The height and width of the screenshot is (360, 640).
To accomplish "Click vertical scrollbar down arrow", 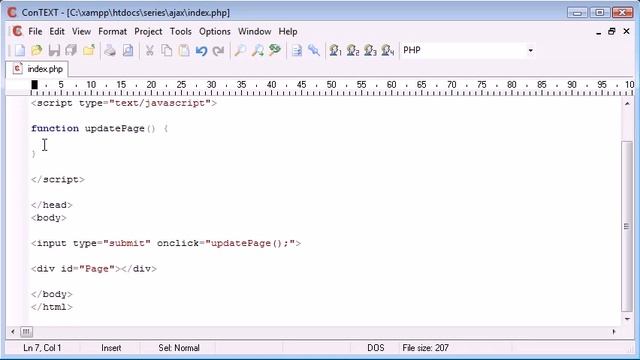I will coord(627,319).
